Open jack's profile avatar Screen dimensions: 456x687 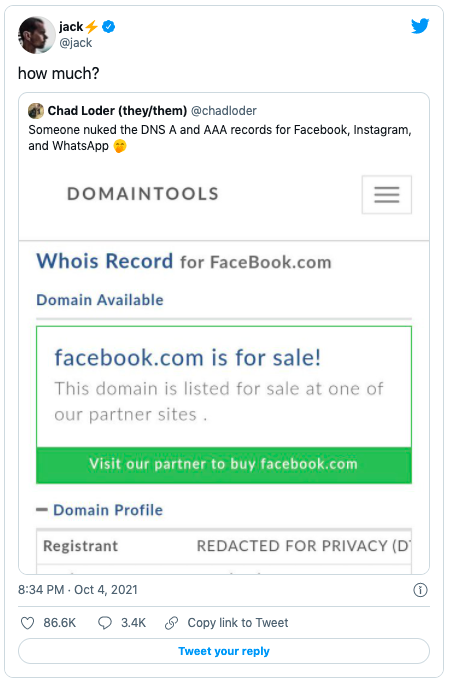36,35
